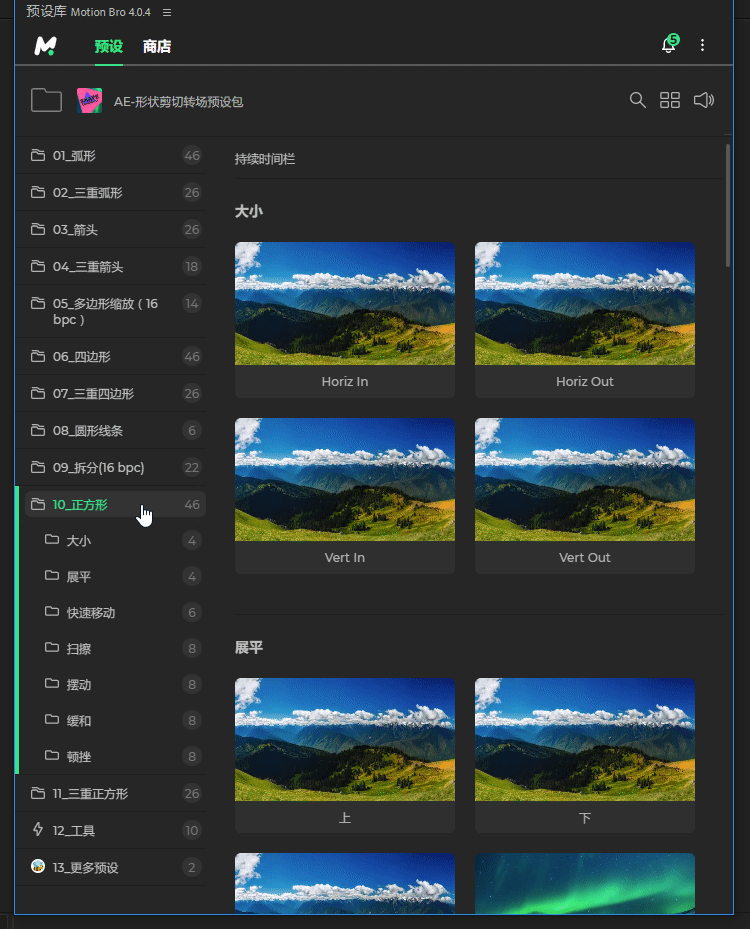The height and width of the screenshot is (929, 750).
Task: Select the 下 preset thumbnail
Action: [585, 739]
